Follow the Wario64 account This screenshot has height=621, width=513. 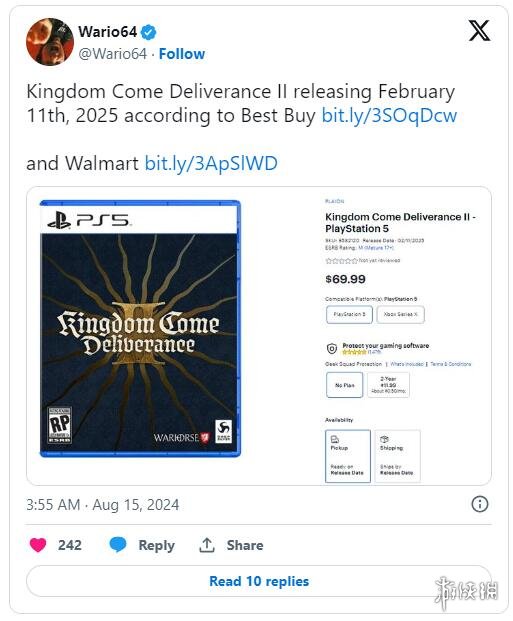tap(182, 54)
